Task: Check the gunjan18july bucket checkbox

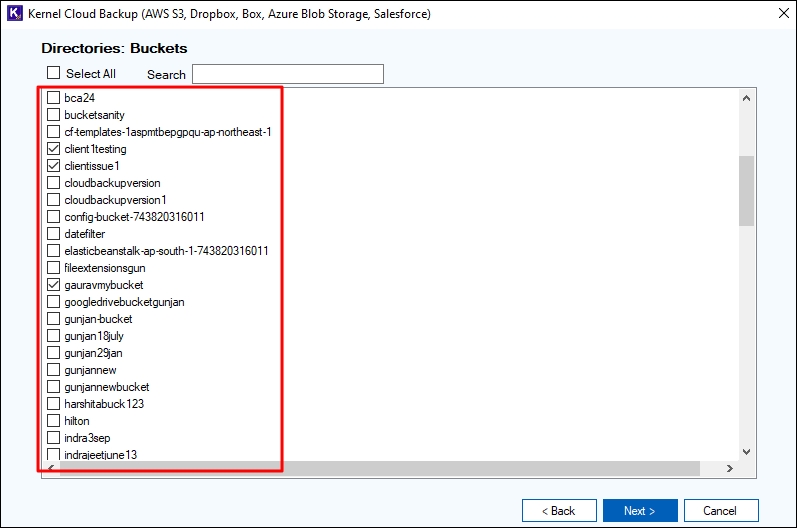Action: click(53, 336)
